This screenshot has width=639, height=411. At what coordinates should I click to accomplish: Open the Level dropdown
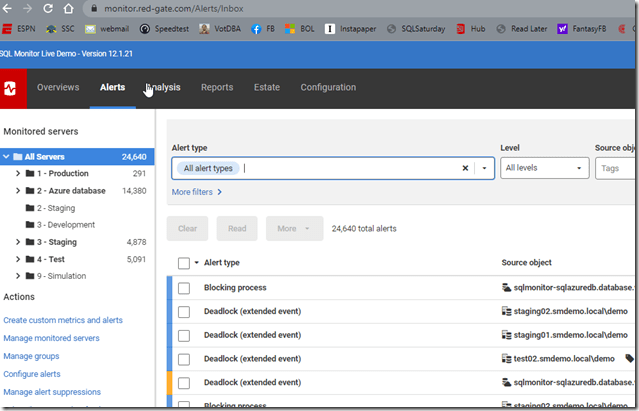[x=545, y=169]
